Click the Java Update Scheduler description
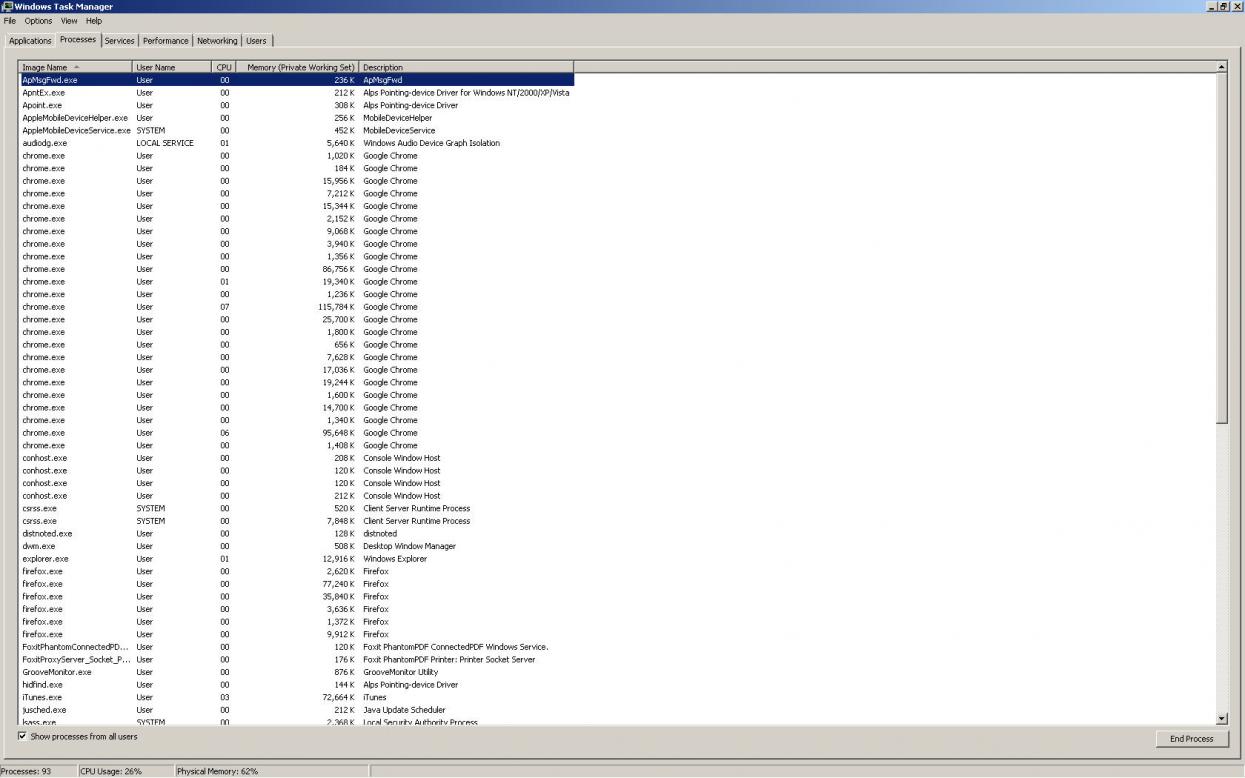This screenshot has width=1245, height=778. (404, 710)
